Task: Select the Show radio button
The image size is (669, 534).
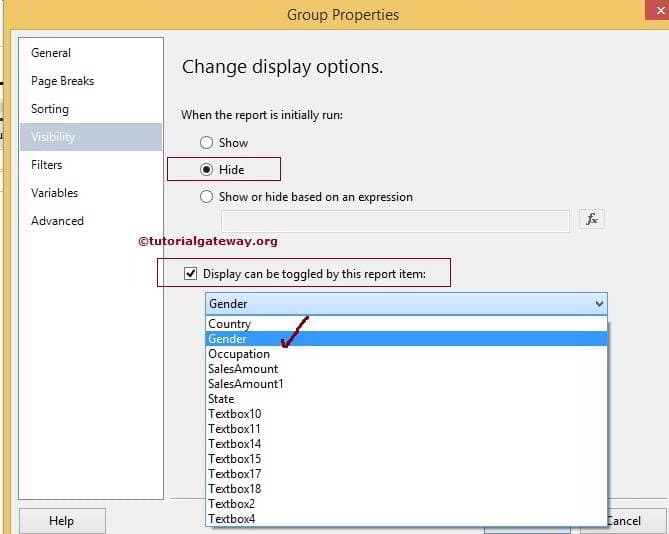Action: (x=207, y=142)
